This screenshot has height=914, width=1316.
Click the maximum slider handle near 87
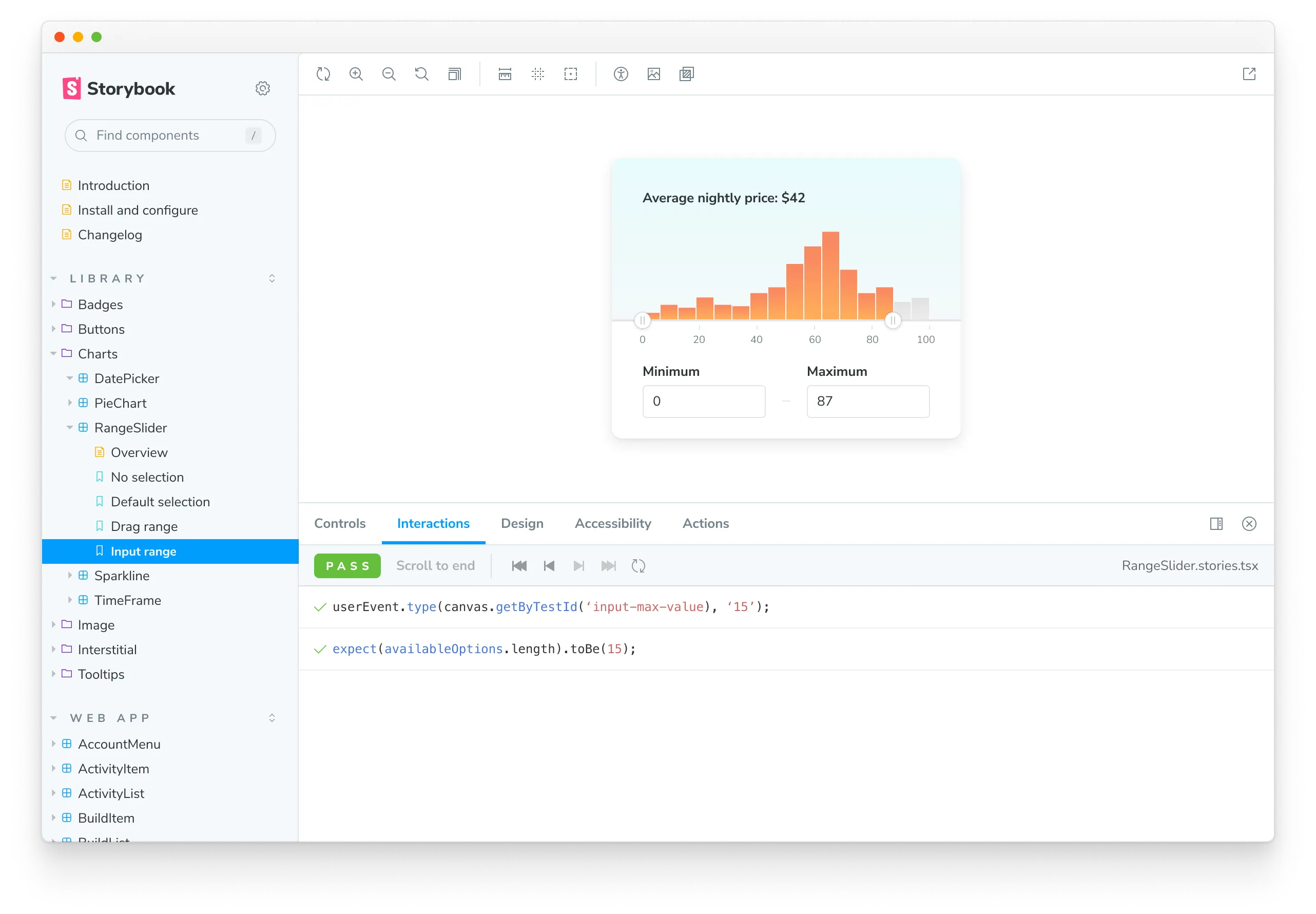tap(893, 320)
